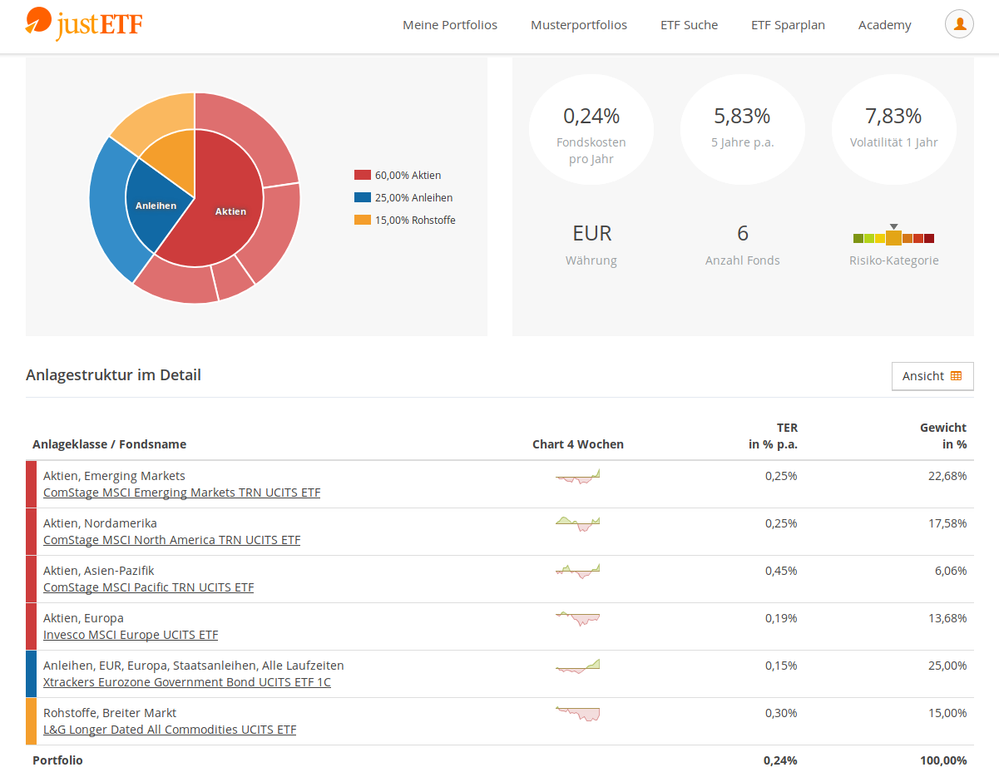Open Invesco MSCI Europe UCITS ETF link
The height and width of the screenshot is (768, 999).
pos(130,635)
